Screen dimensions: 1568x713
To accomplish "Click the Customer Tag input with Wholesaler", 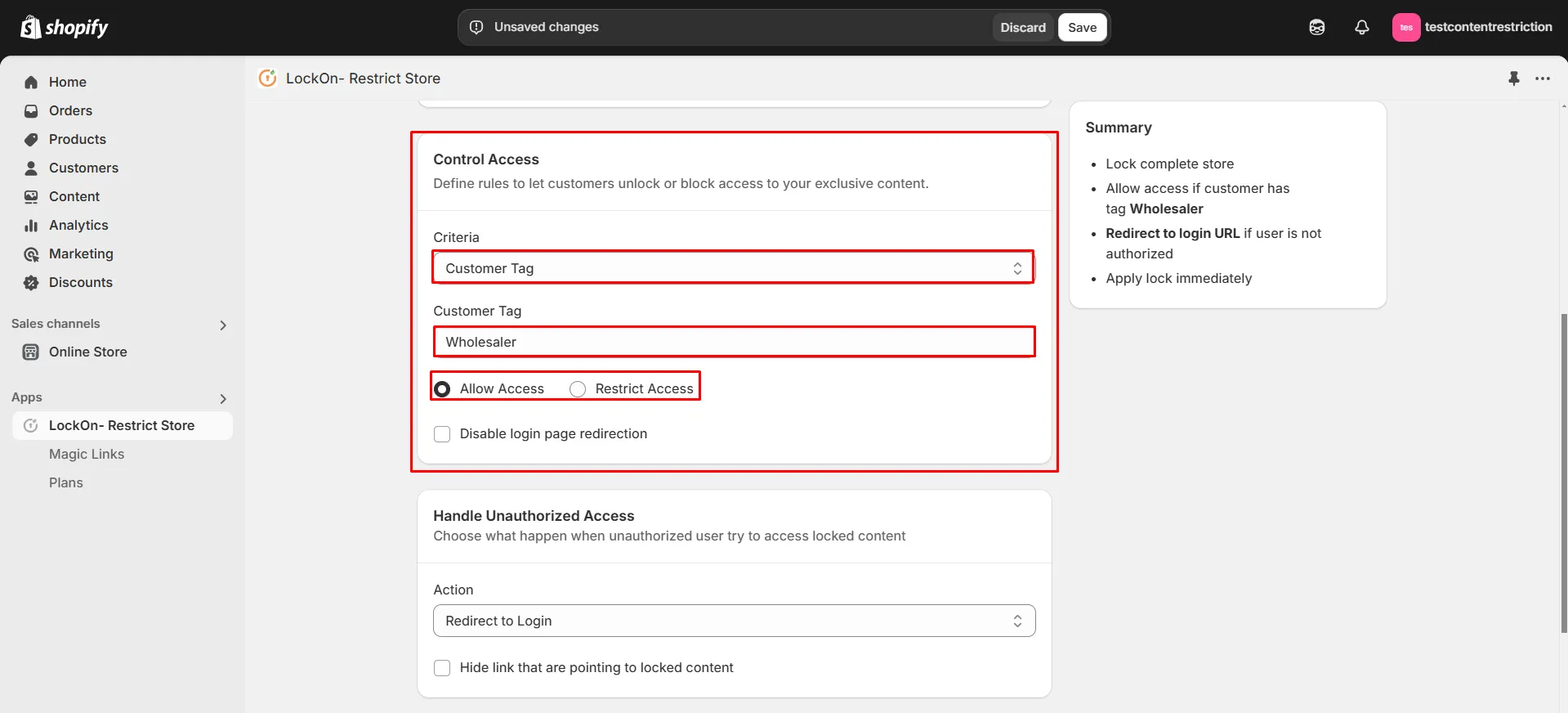I will (x=734, y=342).
